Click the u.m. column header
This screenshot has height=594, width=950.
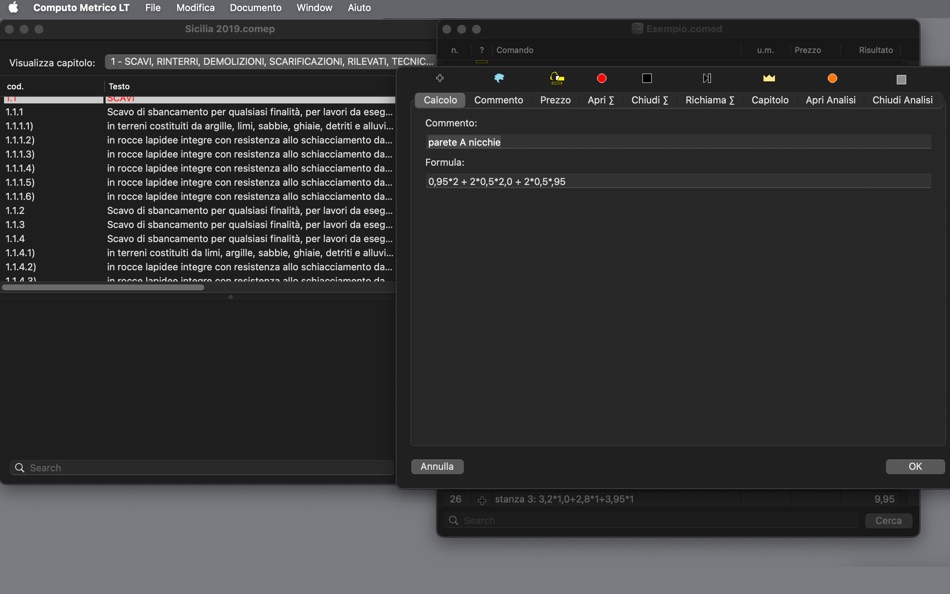[x=765, y=50]
